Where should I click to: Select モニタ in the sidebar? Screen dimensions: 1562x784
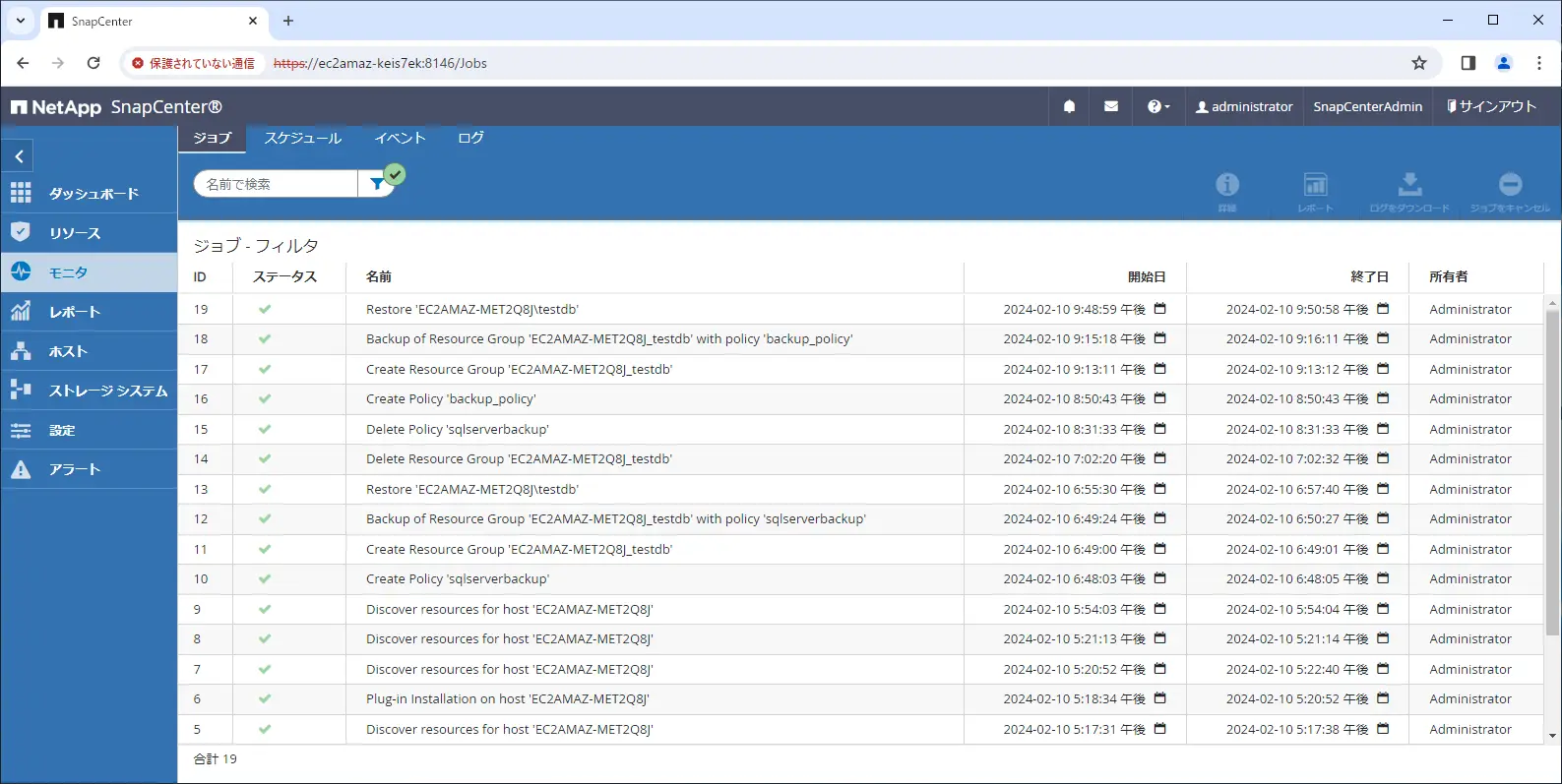pos(89,272)
